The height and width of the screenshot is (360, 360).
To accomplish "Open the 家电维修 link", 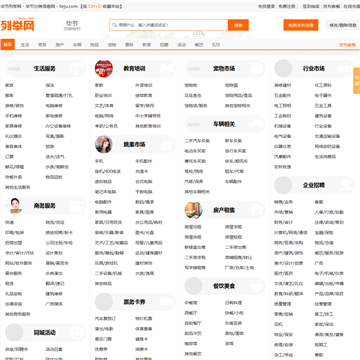I will point(54,116).
